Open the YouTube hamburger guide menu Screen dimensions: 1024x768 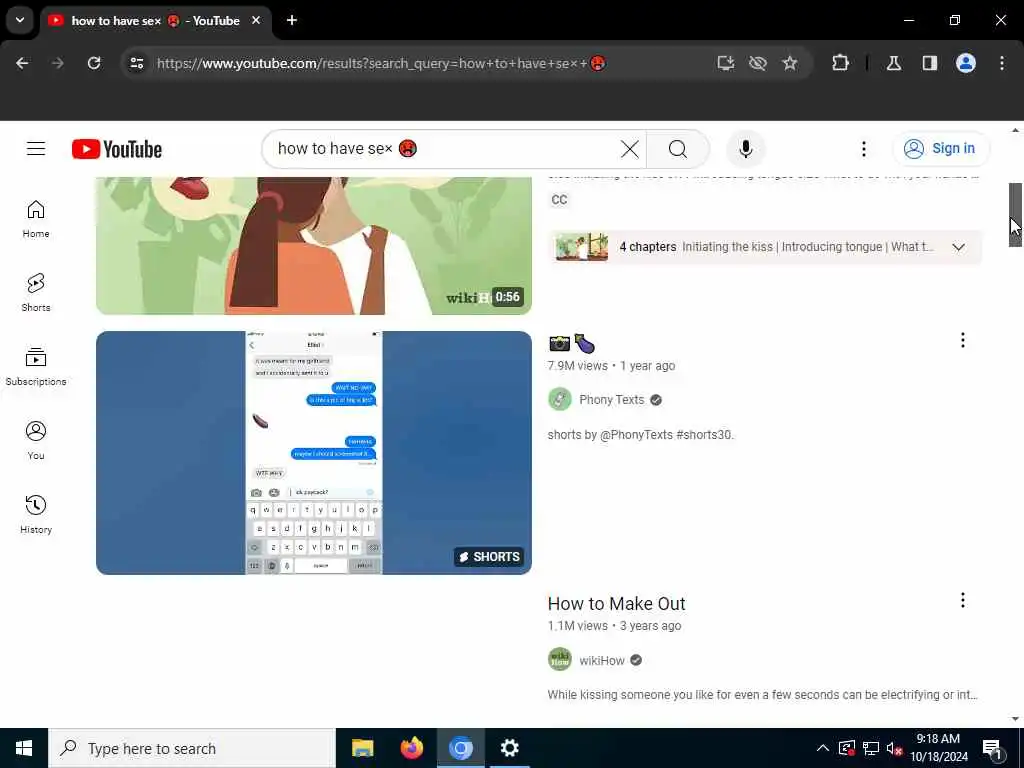pos(36,149)
